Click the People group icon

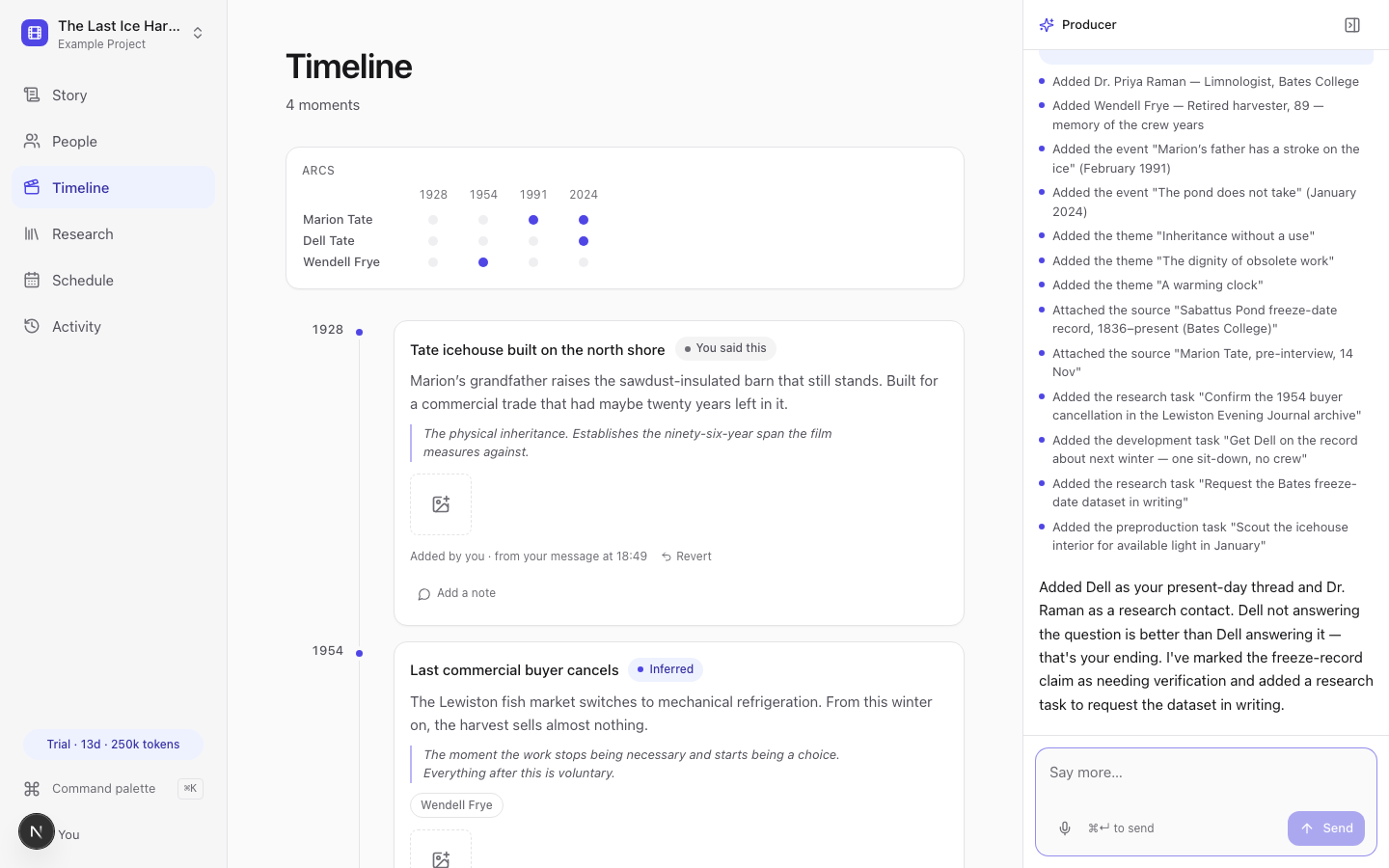32,141
